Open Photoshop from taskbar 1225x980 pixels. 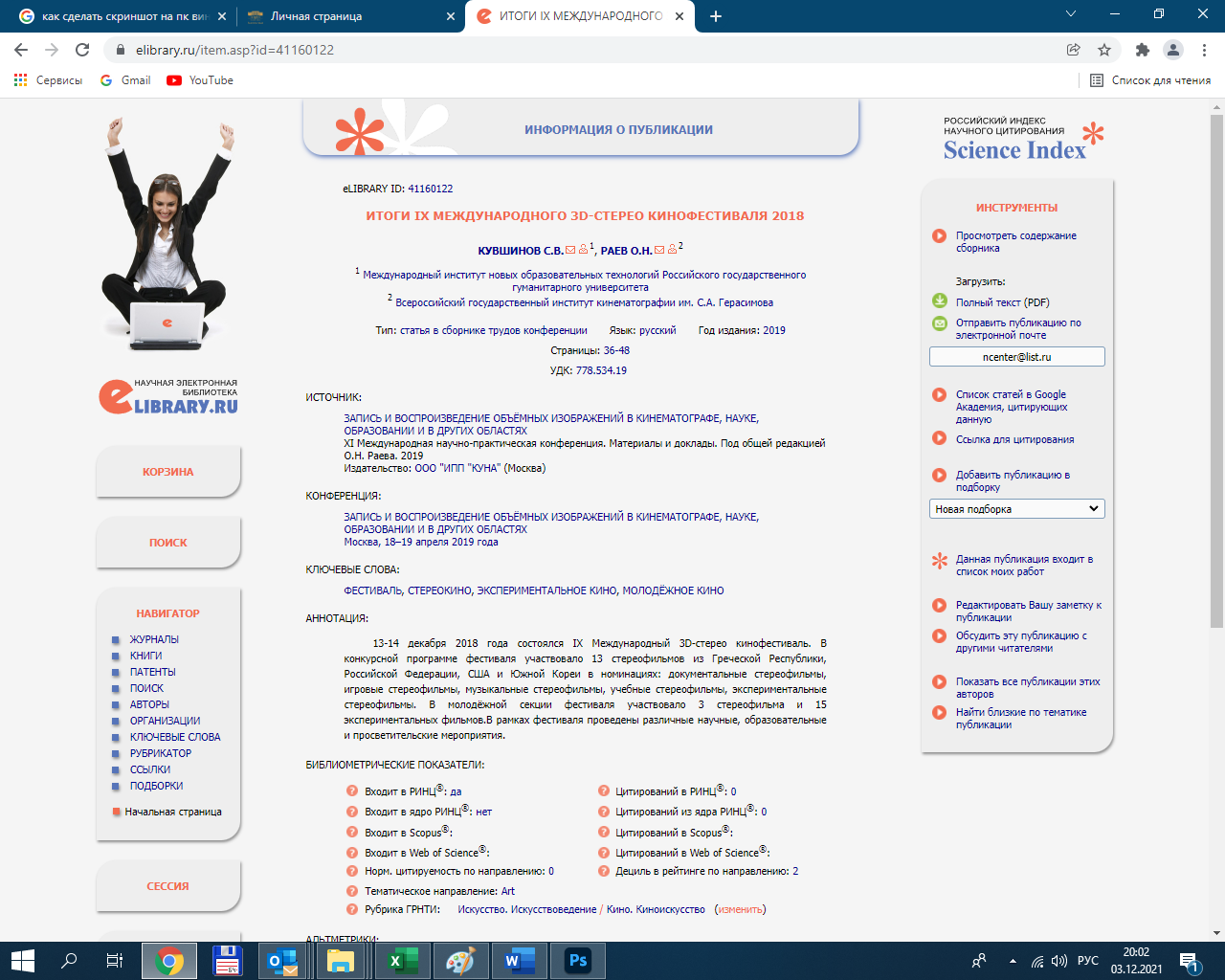click(578, 961)
